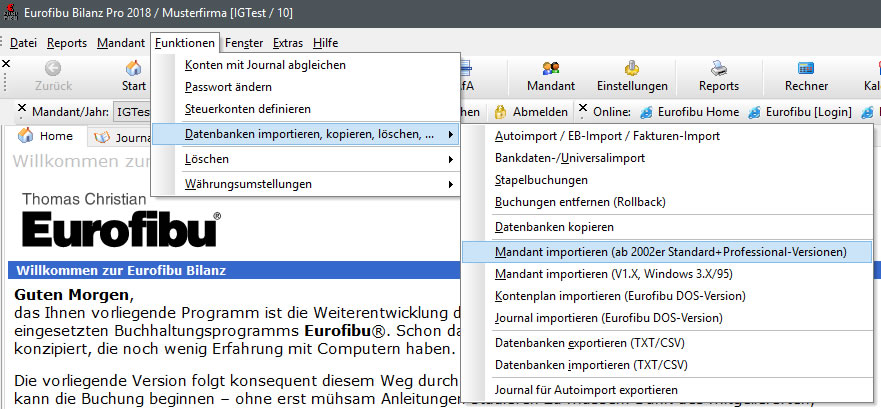Viewport: 881px width, 409px height.
Task: Select Autoimport / EB-Import / Fakturen-Import
Action: point(667,136)
